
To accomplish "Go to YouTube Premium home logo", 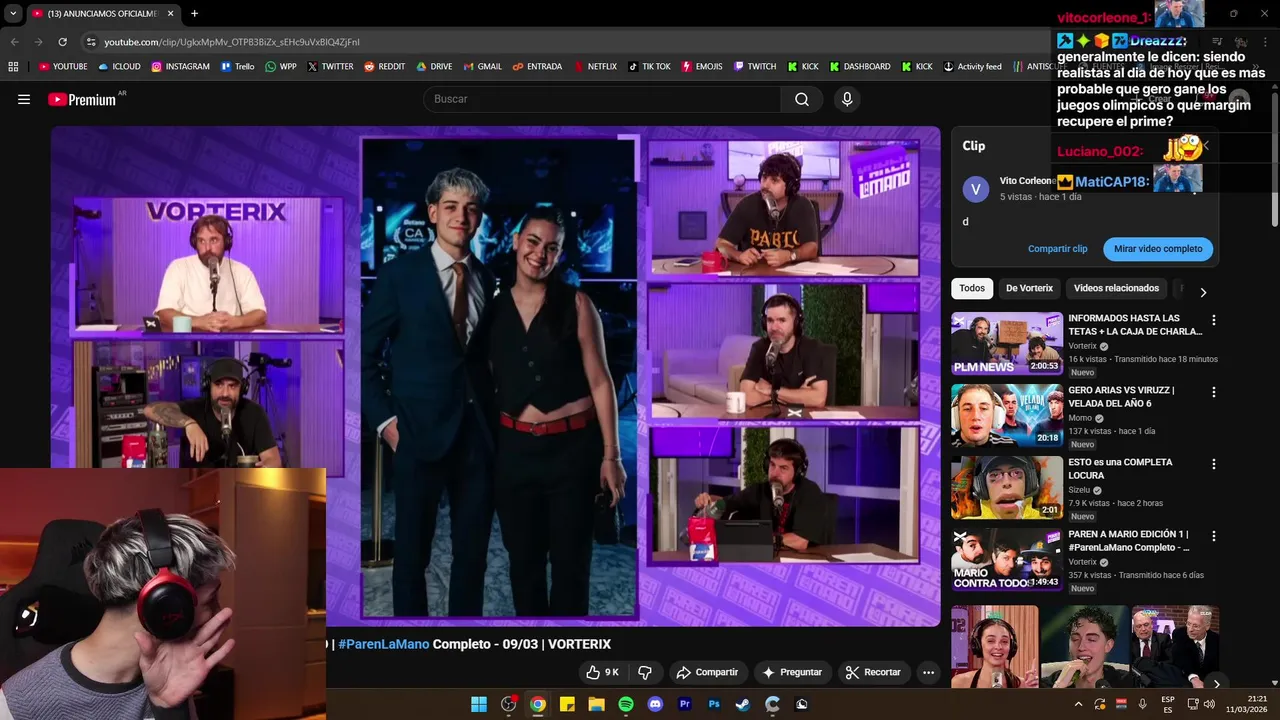I will (82, 99).
